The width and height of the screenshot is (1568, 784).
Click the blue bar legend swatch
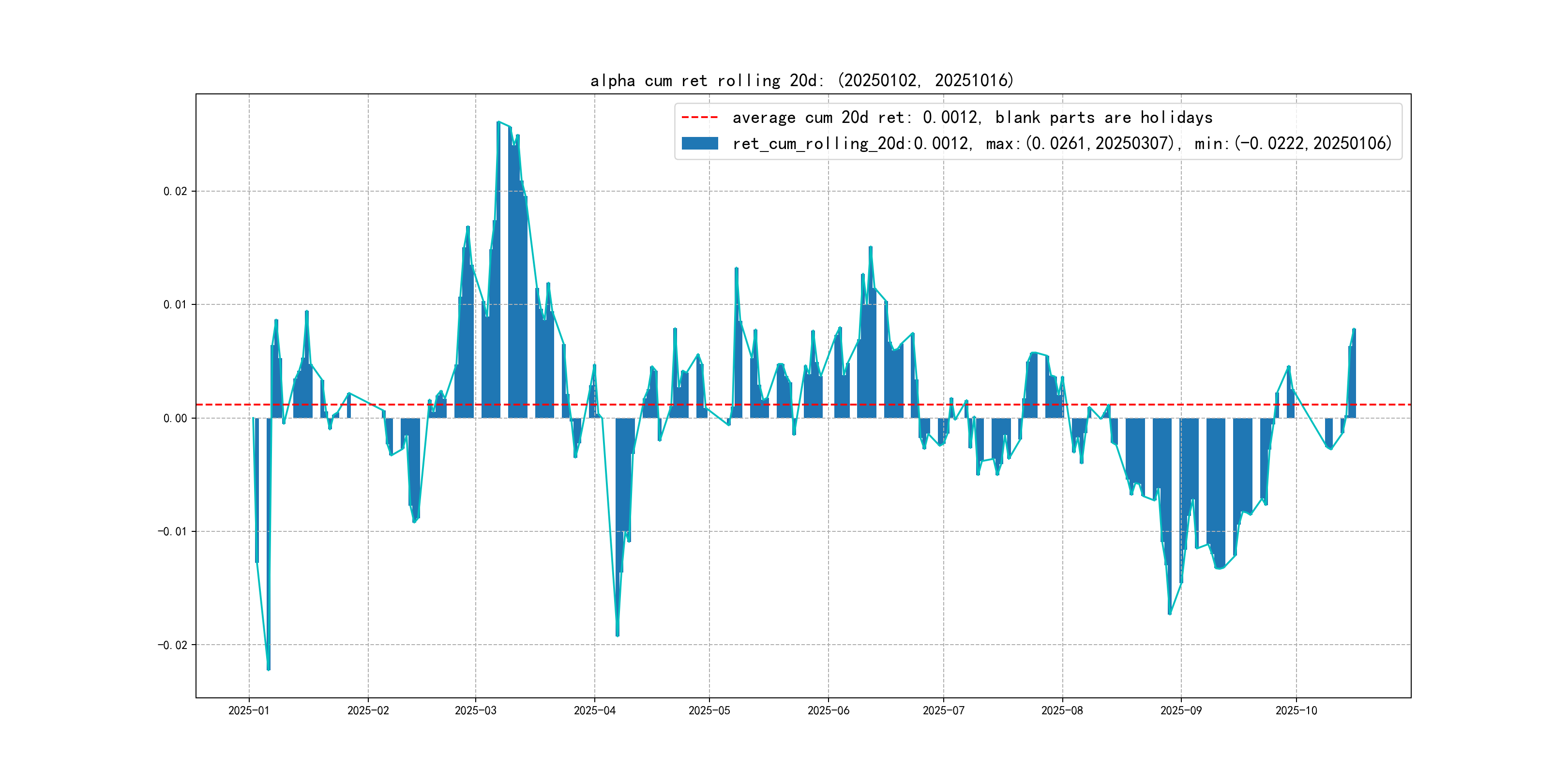click(x=699, y=144)
